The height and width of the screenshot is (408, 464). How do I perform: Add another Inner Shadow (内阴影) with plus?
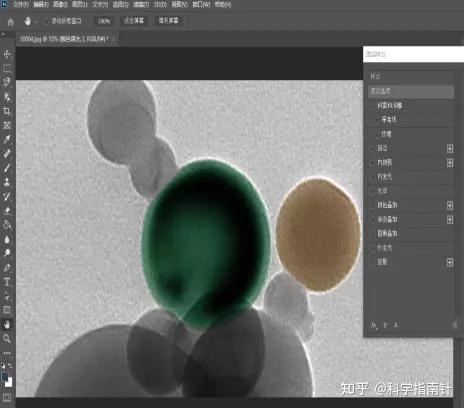tap(450, 163)
